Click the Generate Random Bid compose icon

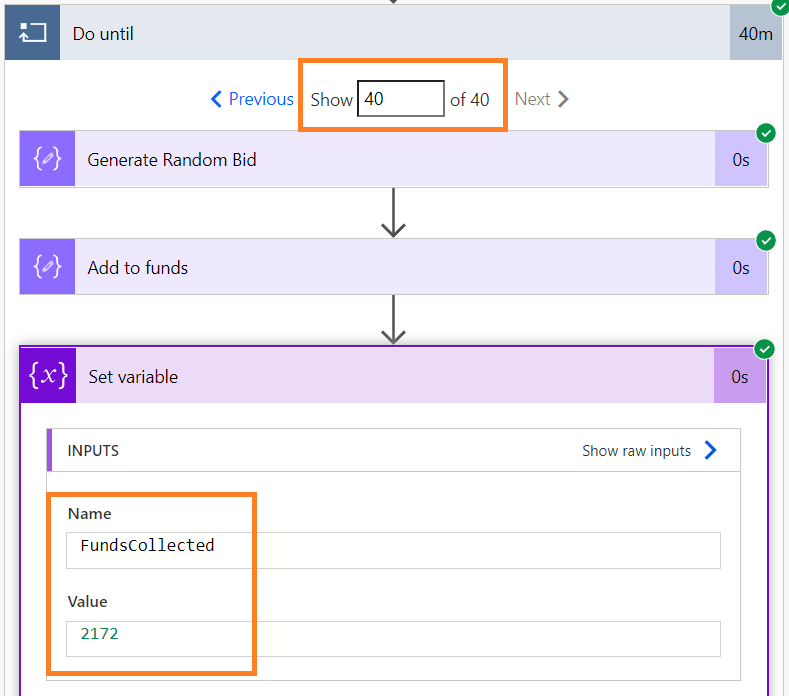coord(47,159)
